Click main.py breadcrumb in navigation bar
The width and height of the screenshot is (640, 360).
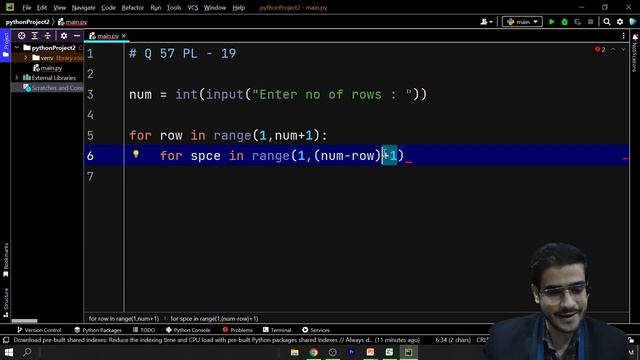coord(73,22)
